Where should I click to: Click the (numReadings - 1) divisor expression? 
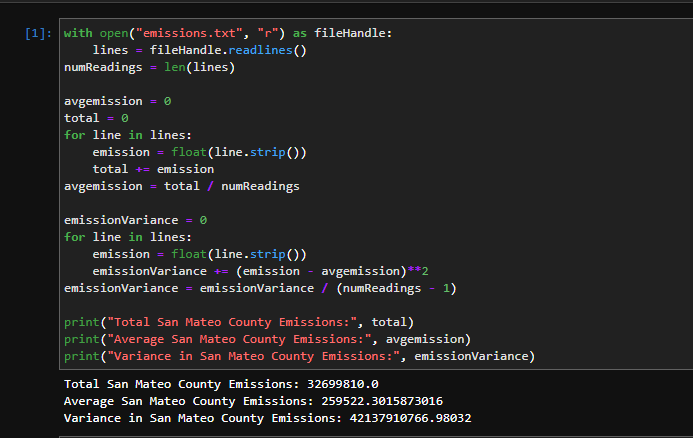tap(396, 288)
